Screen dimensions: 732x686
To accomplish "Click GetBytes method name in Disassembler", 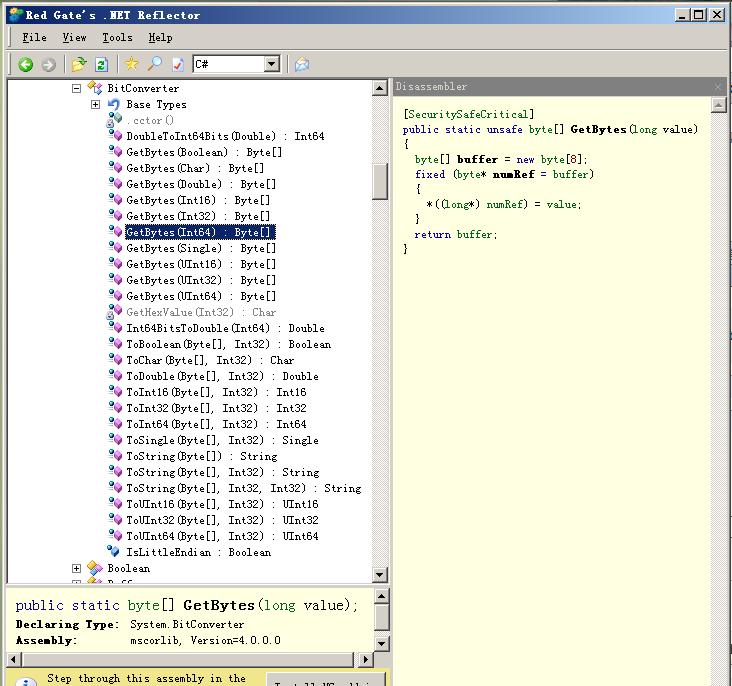I will coord(598,129).
